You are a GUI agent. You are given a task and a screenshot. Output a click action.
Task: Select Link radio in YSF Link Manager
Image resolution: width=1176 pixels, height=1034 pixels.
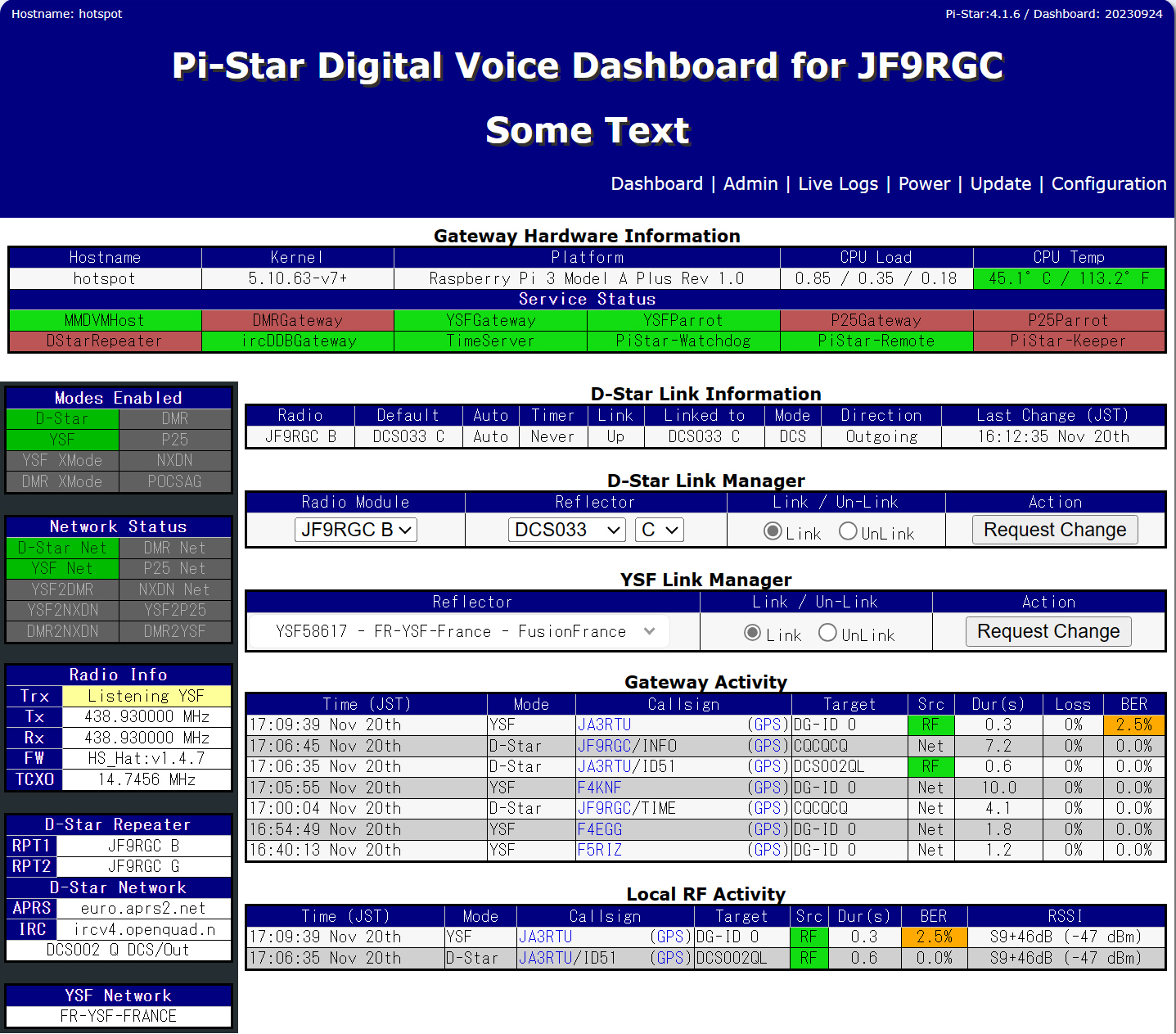(x=753, y=633)
